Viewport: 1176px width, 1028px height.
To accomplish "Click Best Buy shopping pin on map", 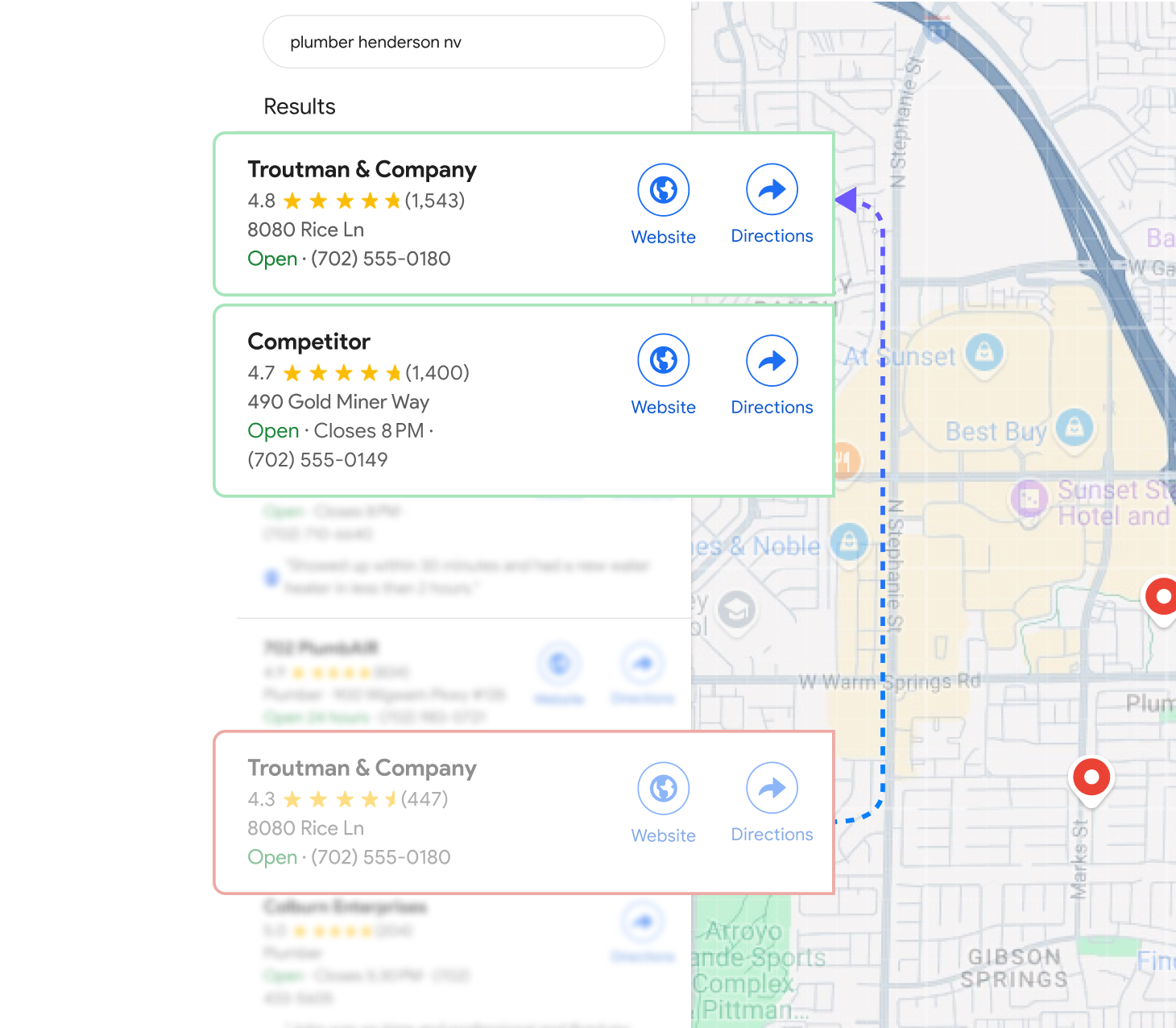I will (1075, 428).
